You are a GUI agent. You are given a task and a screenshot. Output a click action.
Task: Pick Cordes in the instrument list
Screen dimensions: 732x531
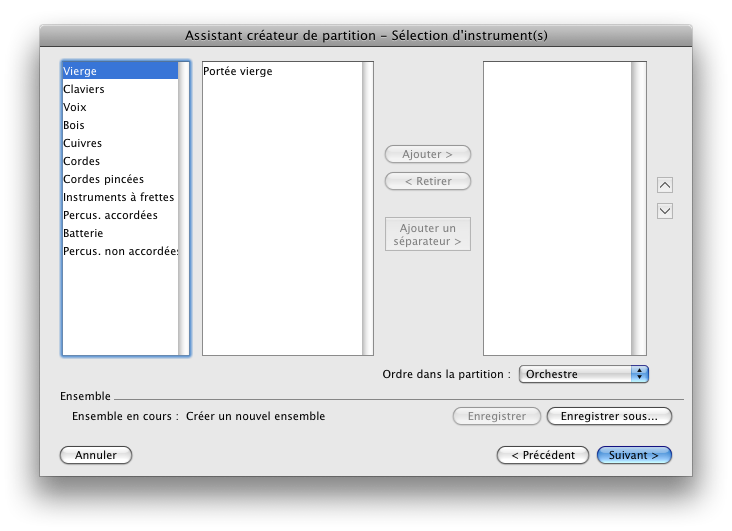tap(81, 161)
